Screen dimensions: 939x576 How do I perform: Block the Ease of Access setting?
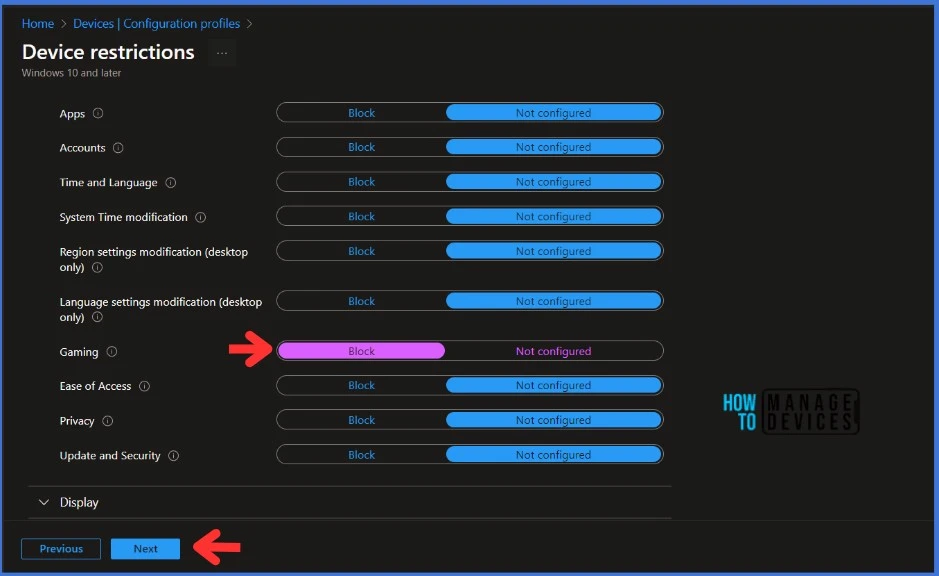361,386
